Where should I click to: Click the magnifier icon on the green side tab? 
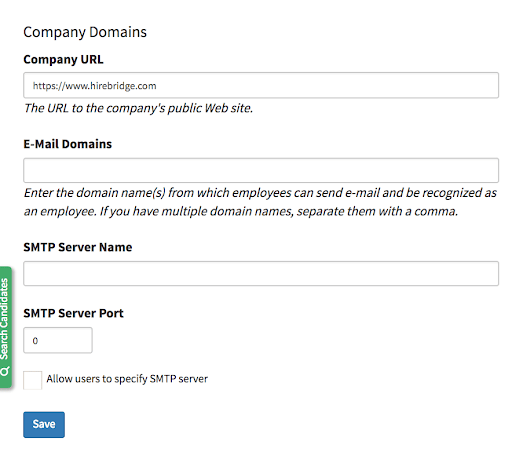click(5, 371)
